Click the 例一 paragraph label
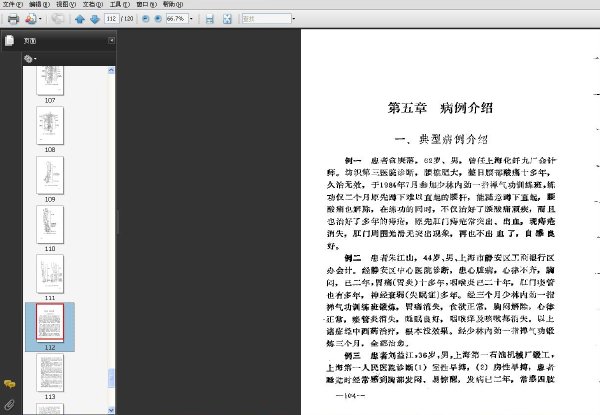 click(x=353, y=160)
